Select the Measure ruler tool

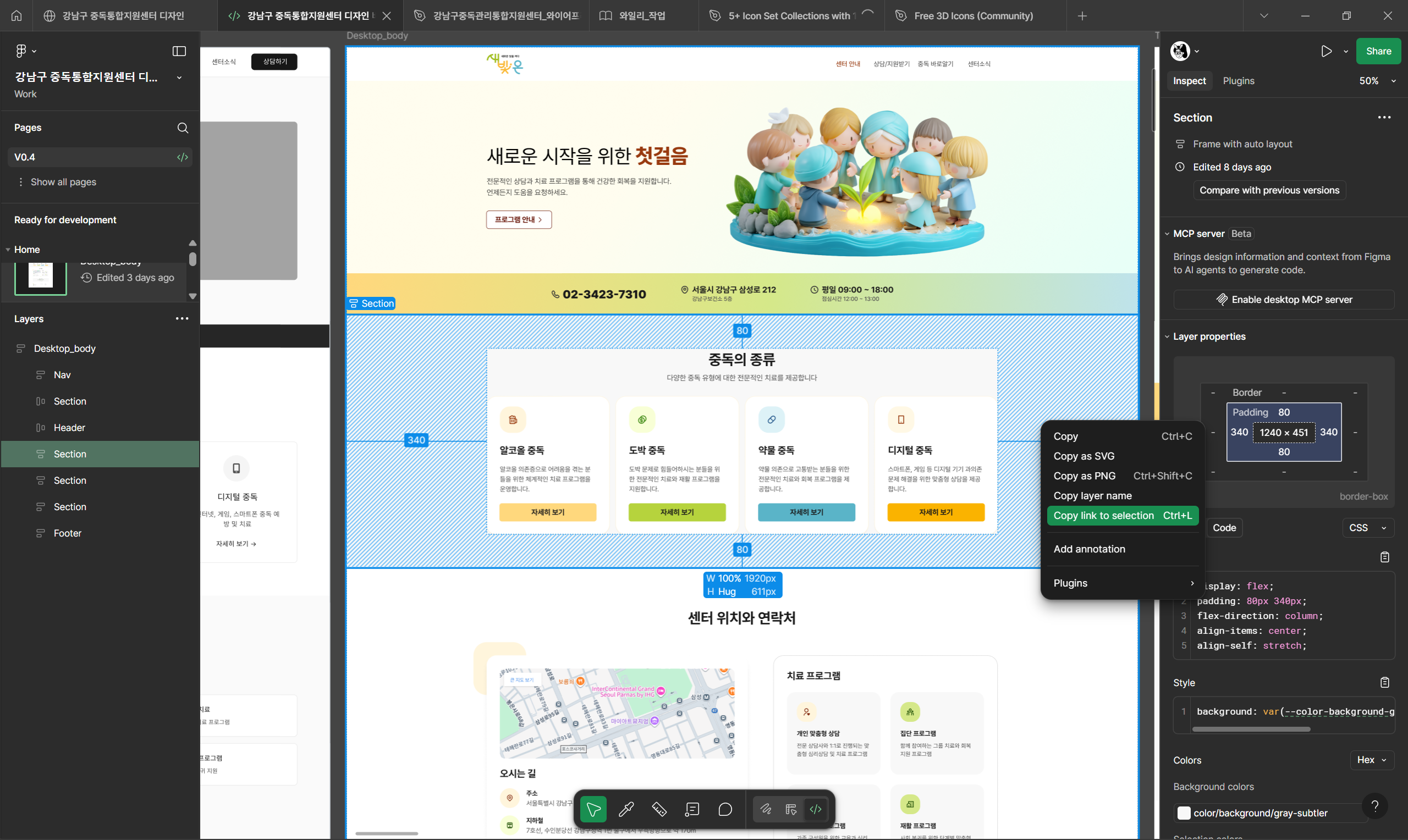coord(659,809)
